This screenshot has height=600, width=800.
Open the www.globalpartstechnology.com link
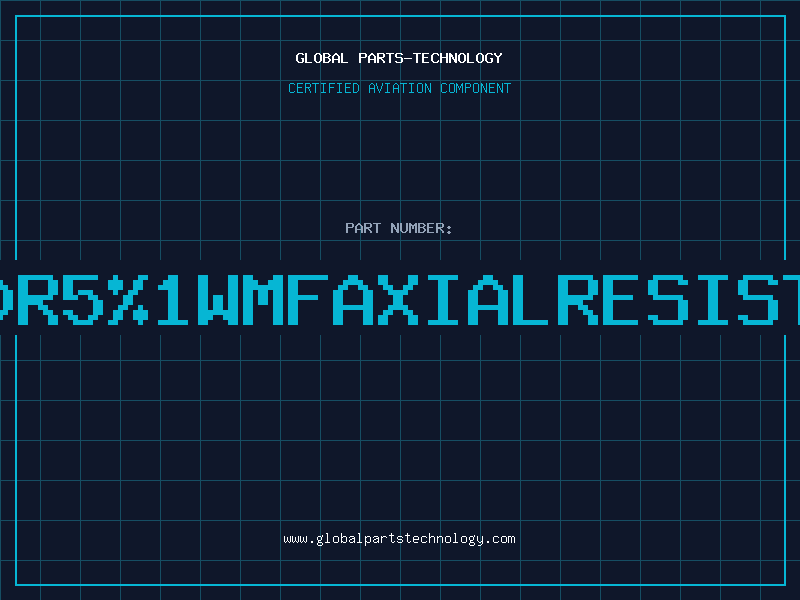pos(399,539)
